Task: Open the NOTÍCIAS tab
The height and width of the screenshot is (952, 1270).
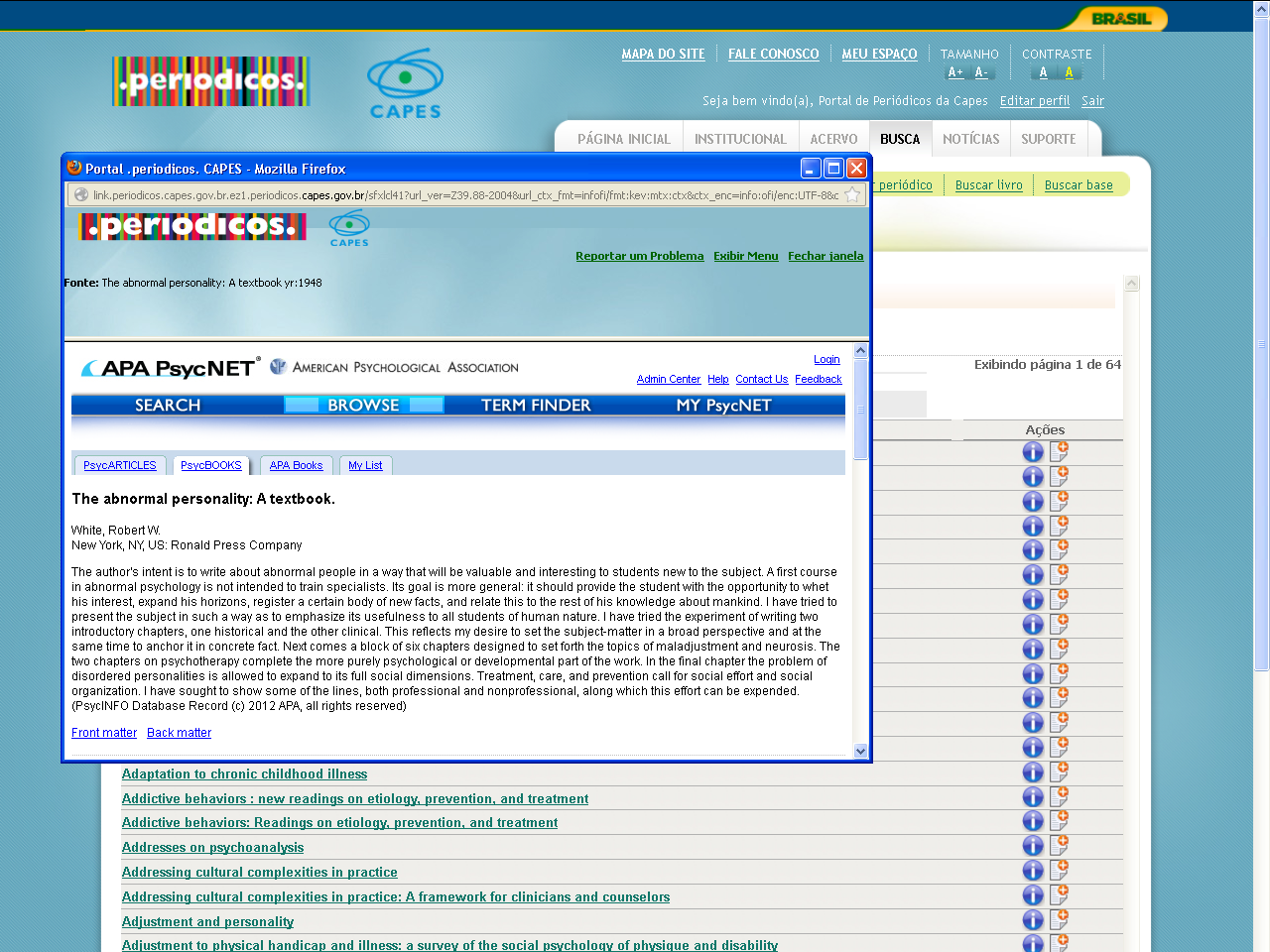Action: pyautogui.click(x=971, y=139)
